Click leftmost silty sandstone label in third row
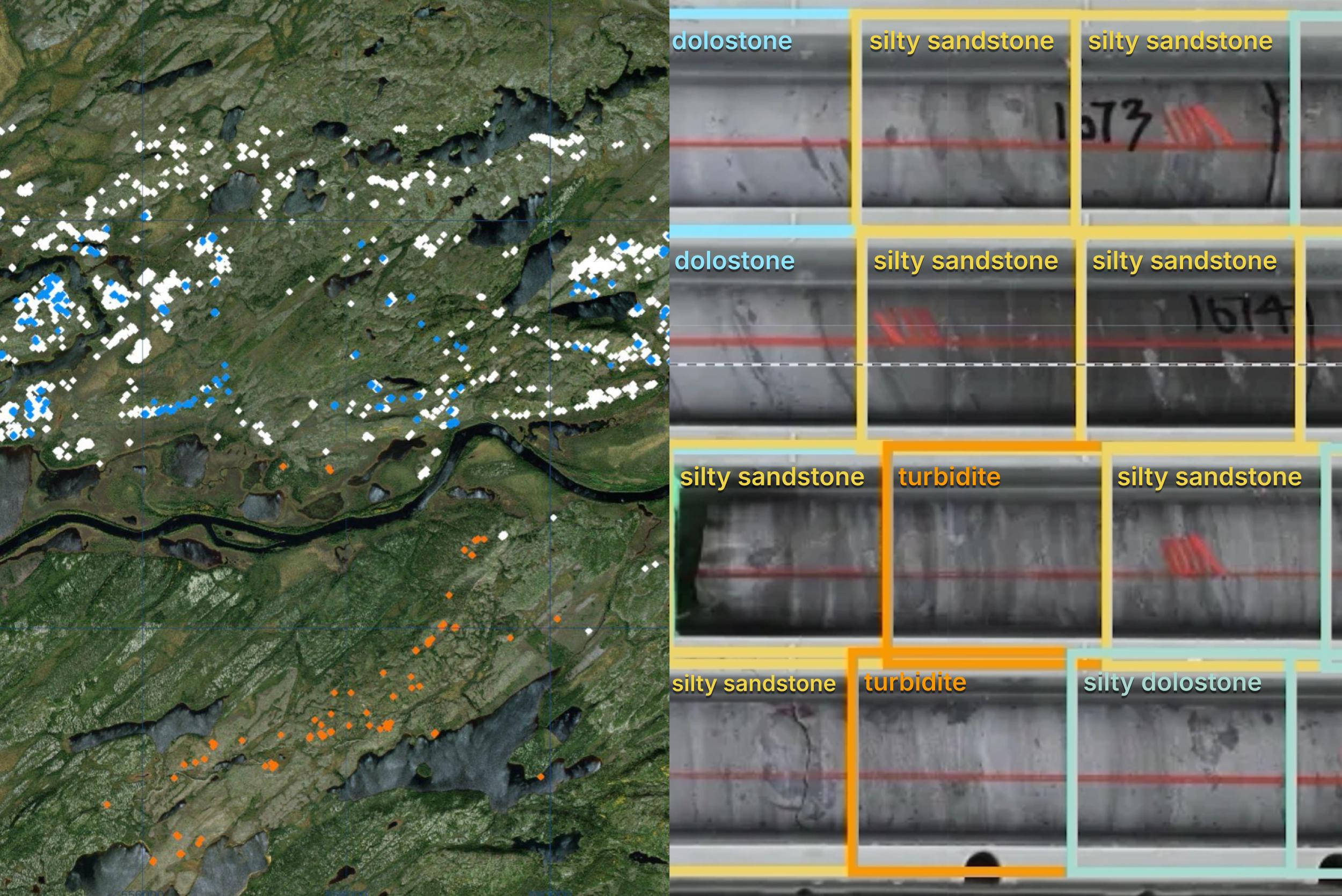Screen dimensions: 1342x896 pos(772,477)
